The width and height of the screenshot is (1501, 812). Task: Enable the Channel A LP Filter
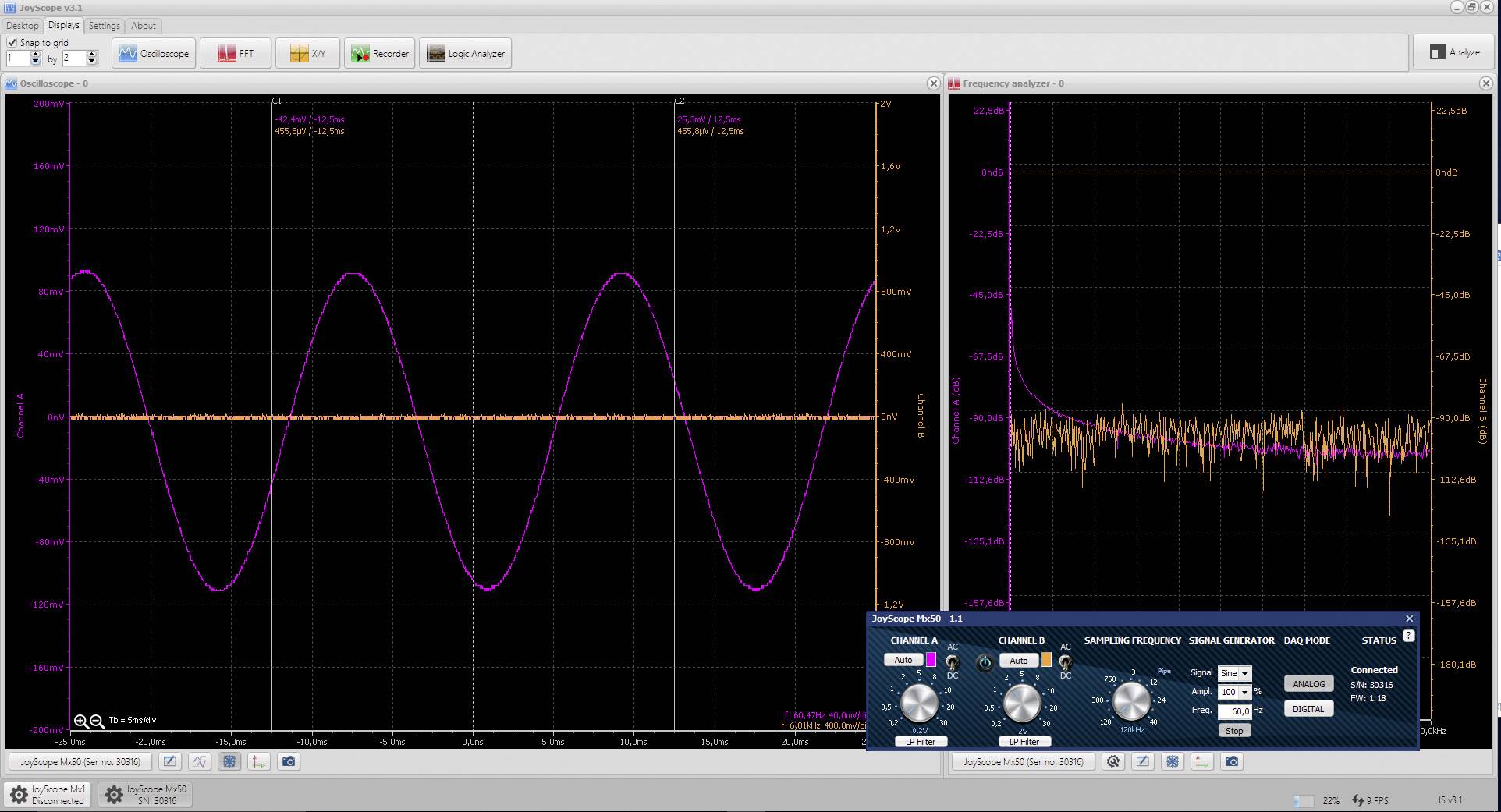click(921, 741)
